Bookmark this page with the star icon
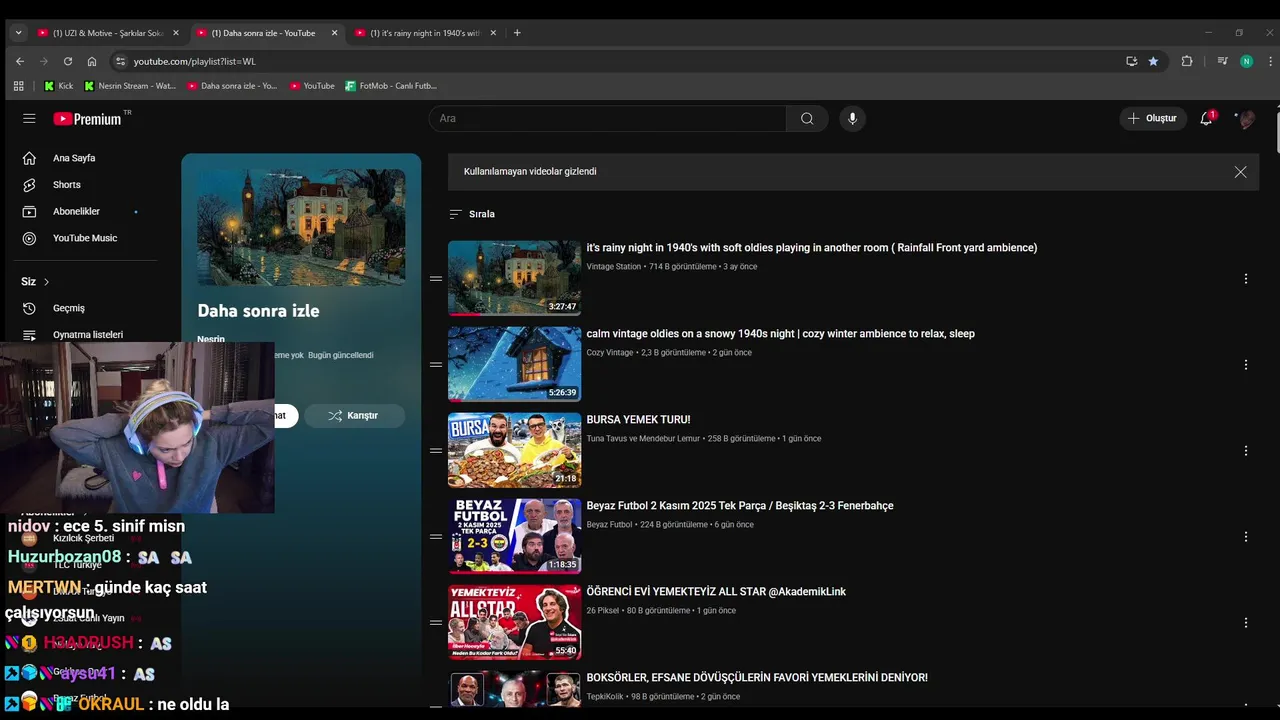 point(1153,61)
